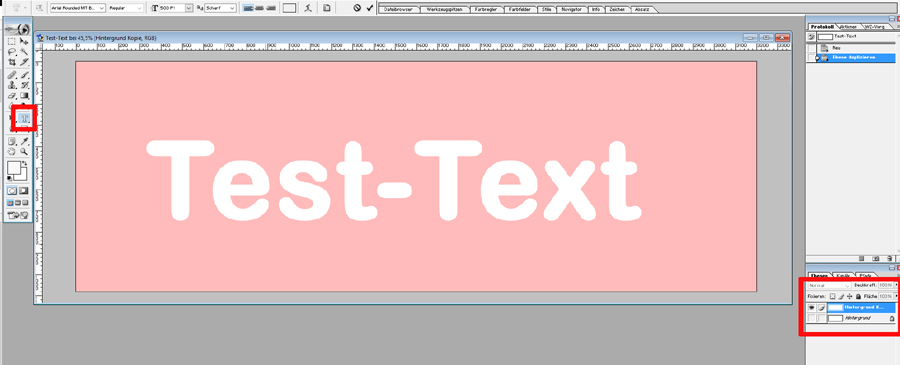Open the Scharf anti-aliasing dropdown

tap(220, 8)
